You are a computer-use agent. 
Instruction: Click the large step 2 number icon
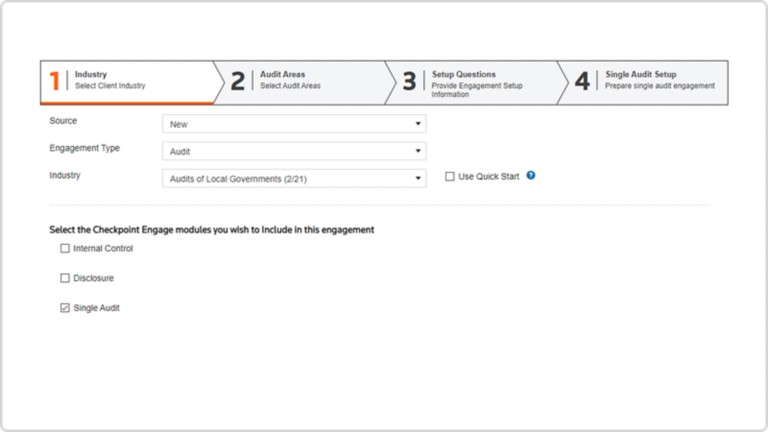tap(238, 81)
